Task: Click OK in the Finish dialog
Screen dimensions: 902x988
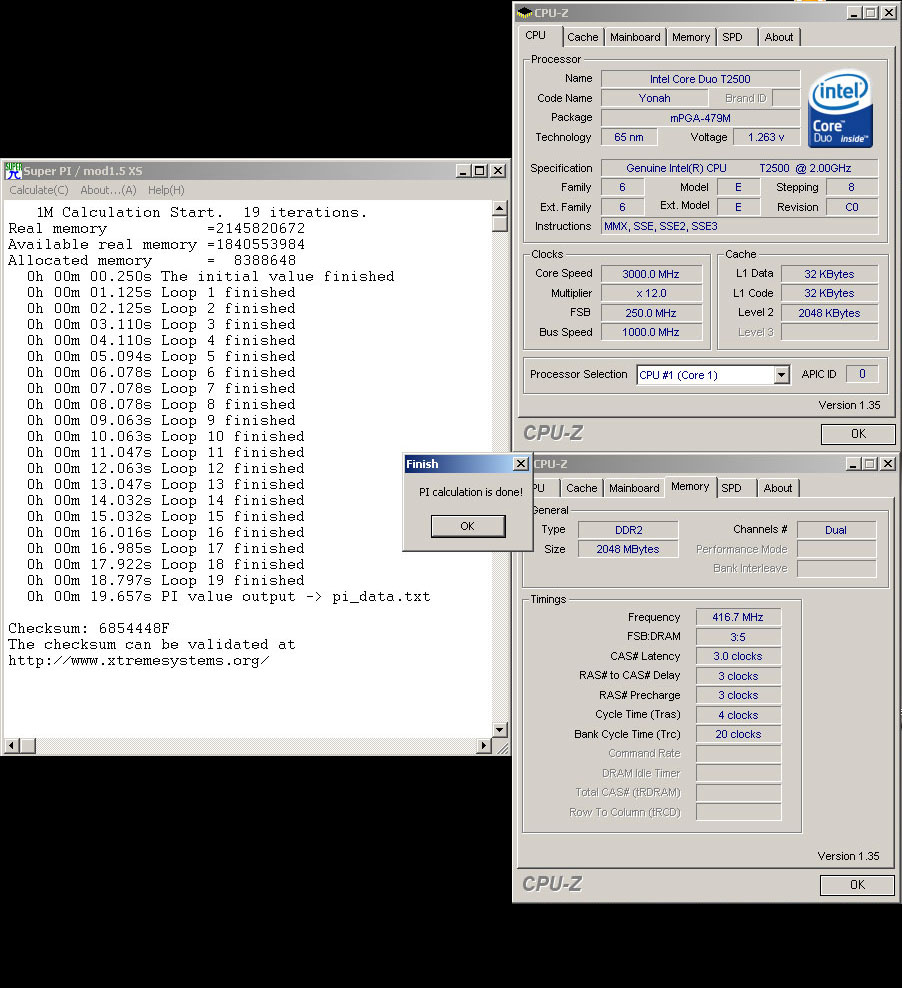Action: pyautogui.click(x=468, y=526)
